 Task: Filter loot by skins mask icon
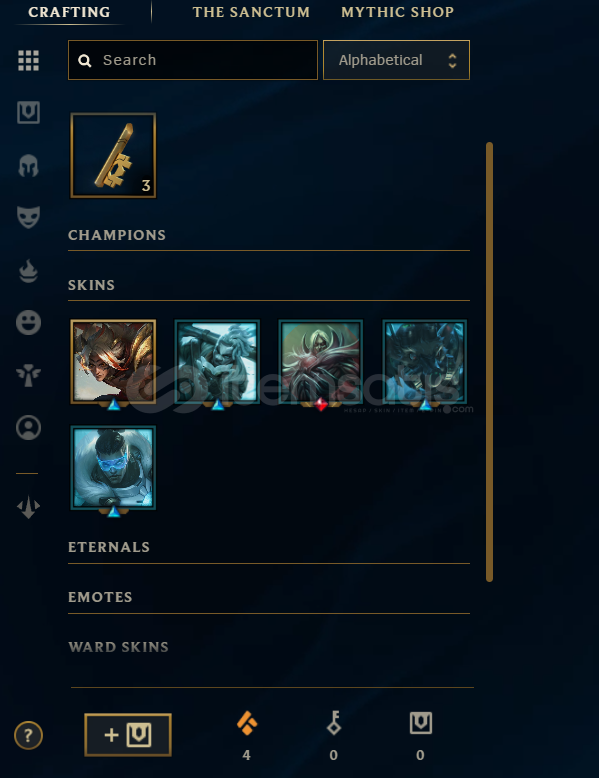coord(28,217)
